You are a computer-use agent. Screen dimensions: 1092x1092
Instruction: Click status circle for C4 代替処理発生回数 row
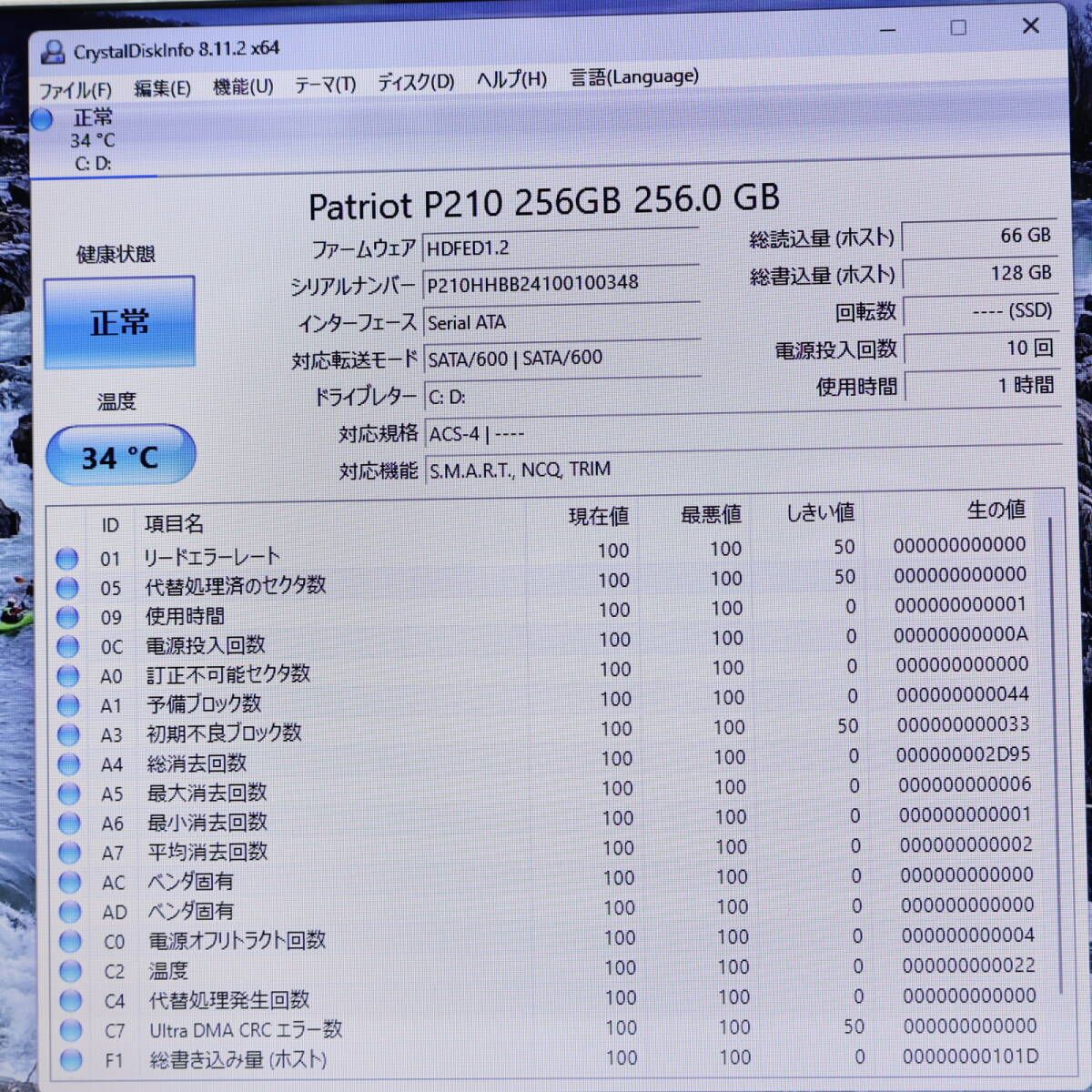(70, 1000)
